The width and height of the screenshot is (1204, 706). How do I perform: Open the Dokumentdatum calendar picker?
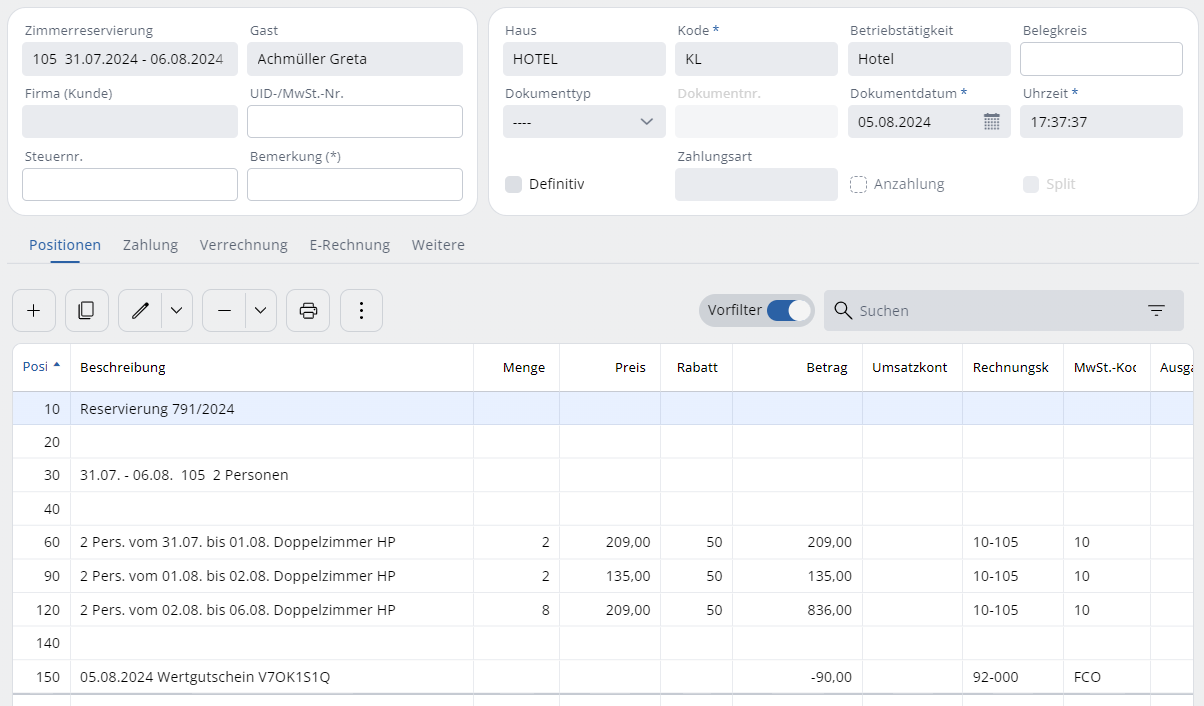[x=991, y=122]
